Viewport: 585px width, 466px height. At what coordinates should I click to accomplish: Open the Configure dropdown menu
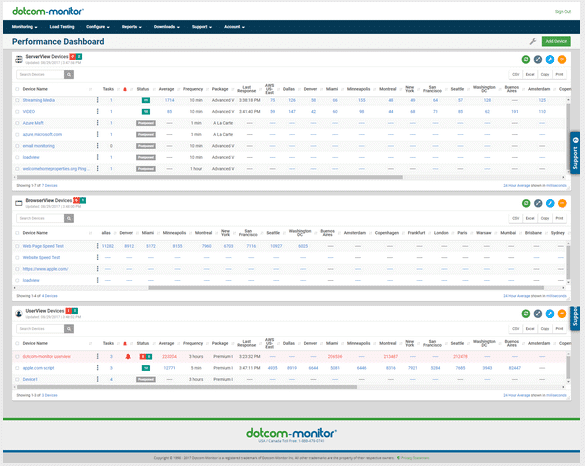[98, 27]
